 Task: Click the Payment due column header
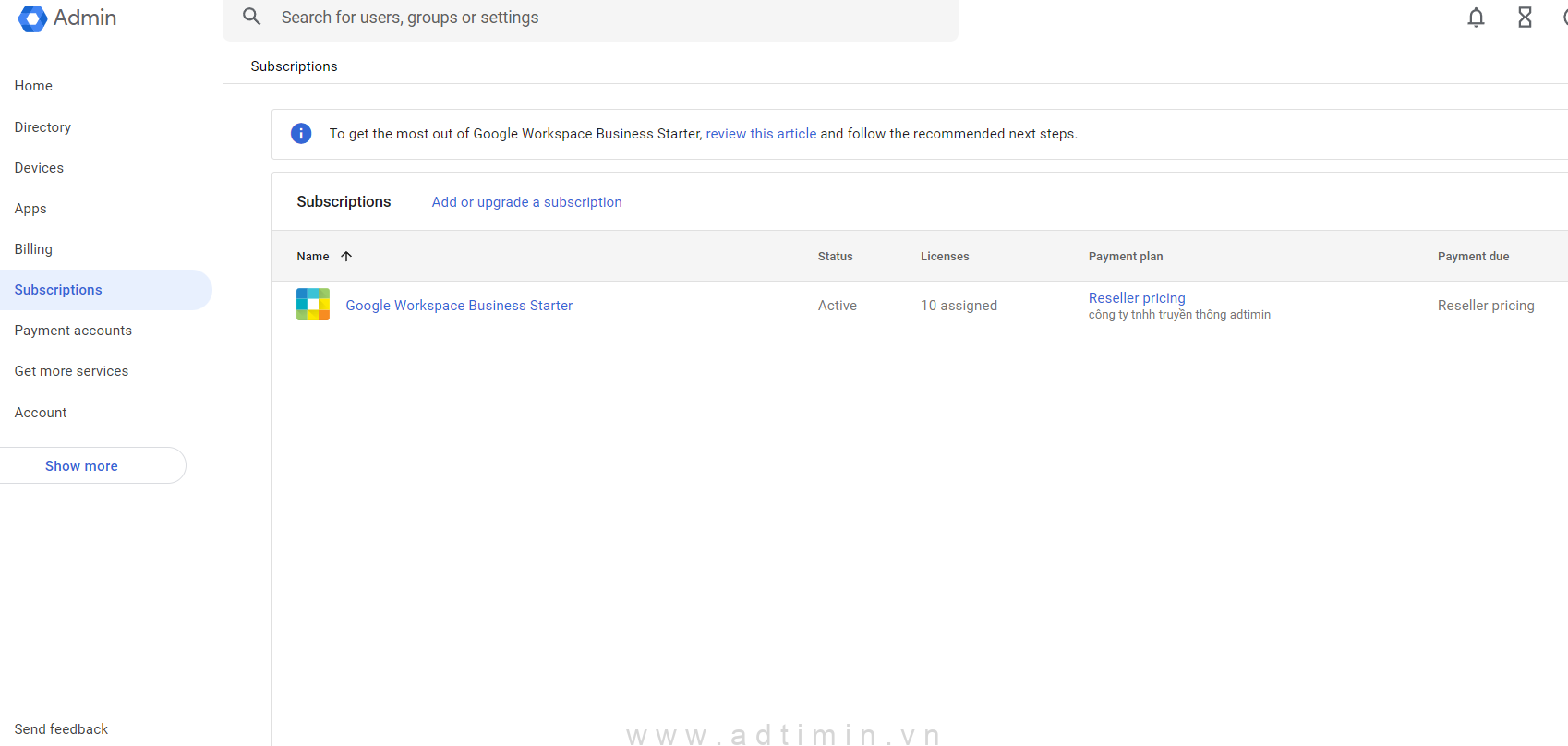[x=1473, y=257]
